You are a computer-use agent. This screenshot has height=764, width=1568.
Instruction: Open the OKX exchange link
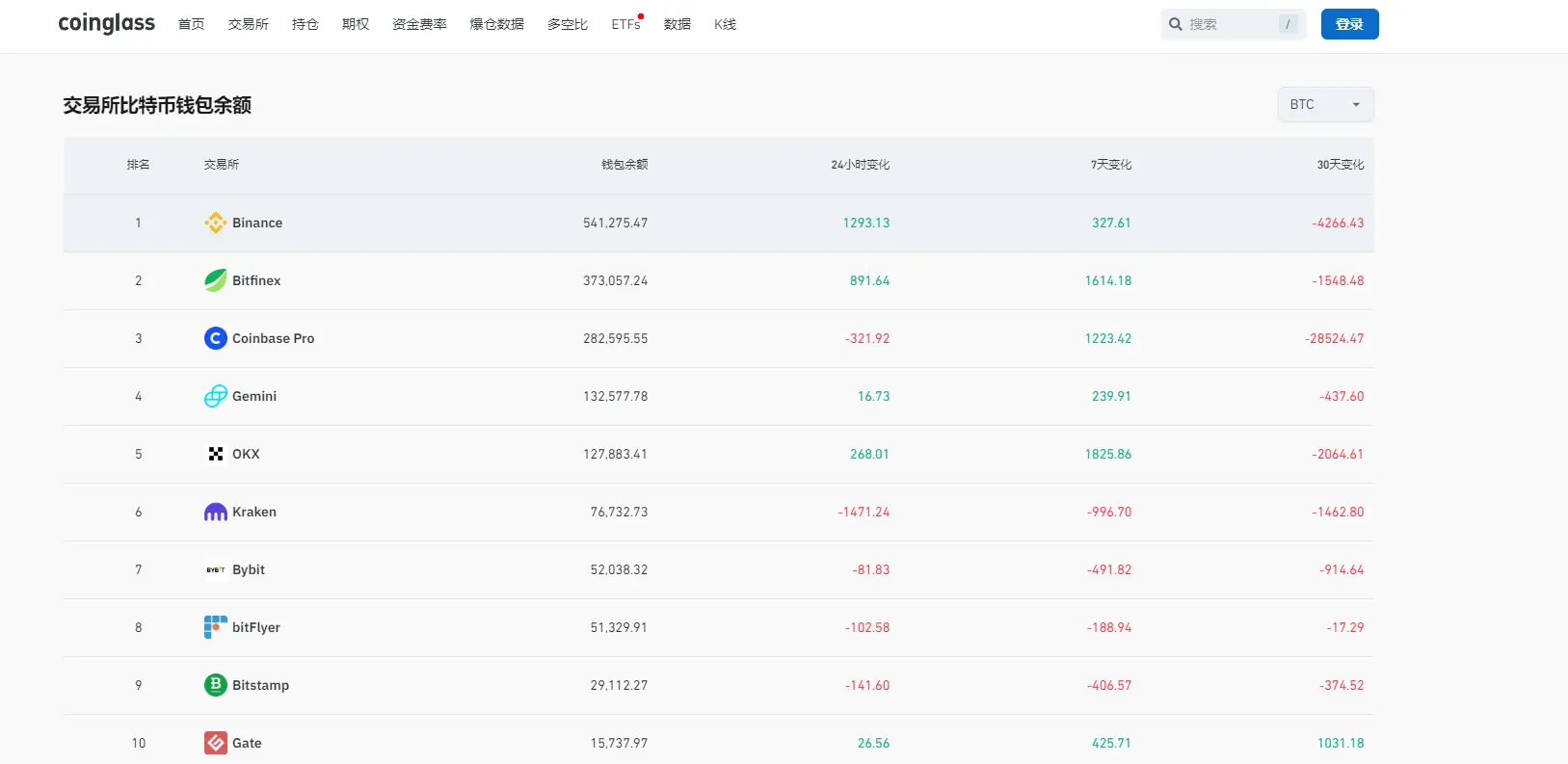(x=246, y=454)
